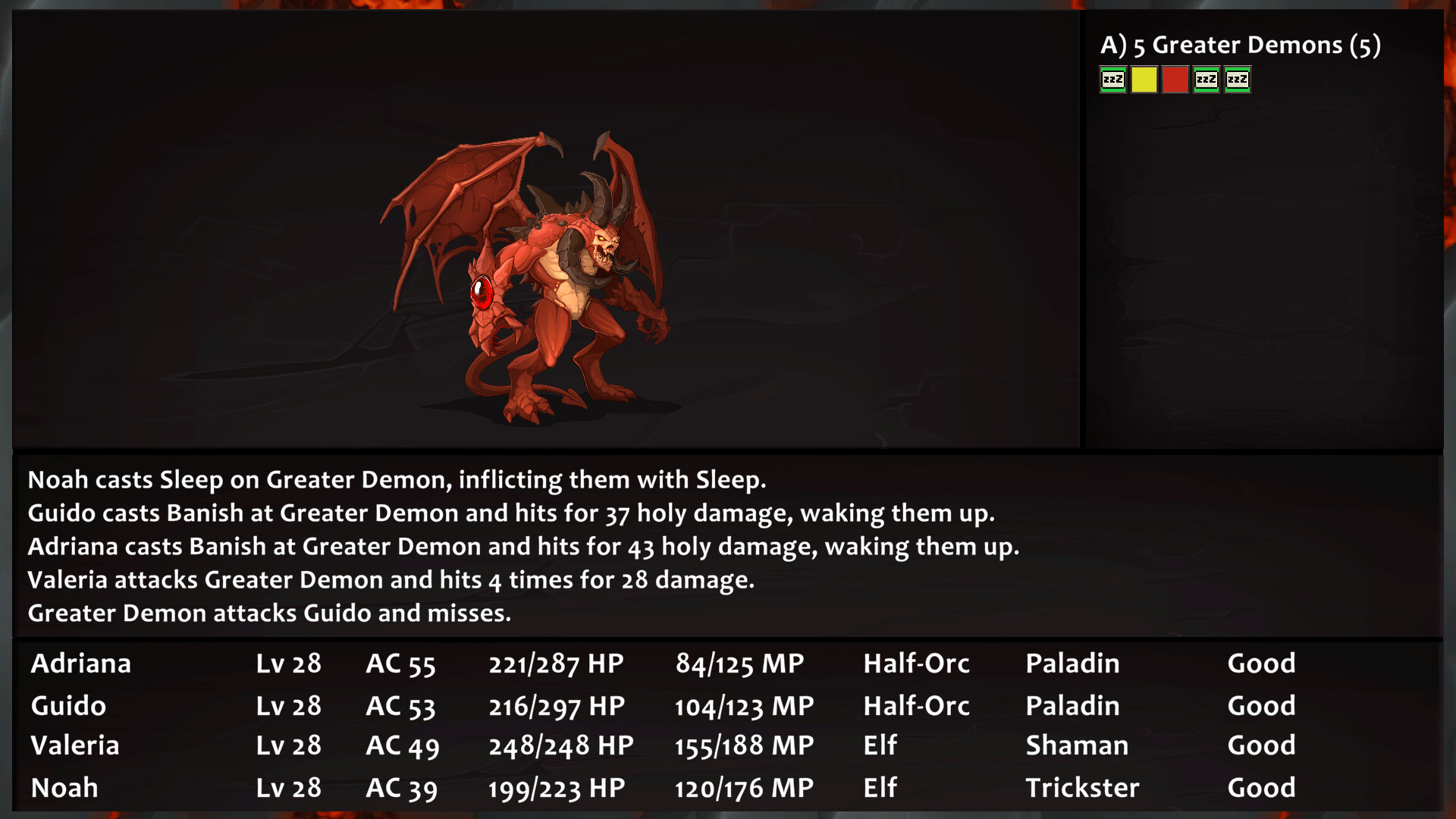The image size is (1456, 819).
Task: Click the fourth demon sleep icon
Action: [1206, 80]
